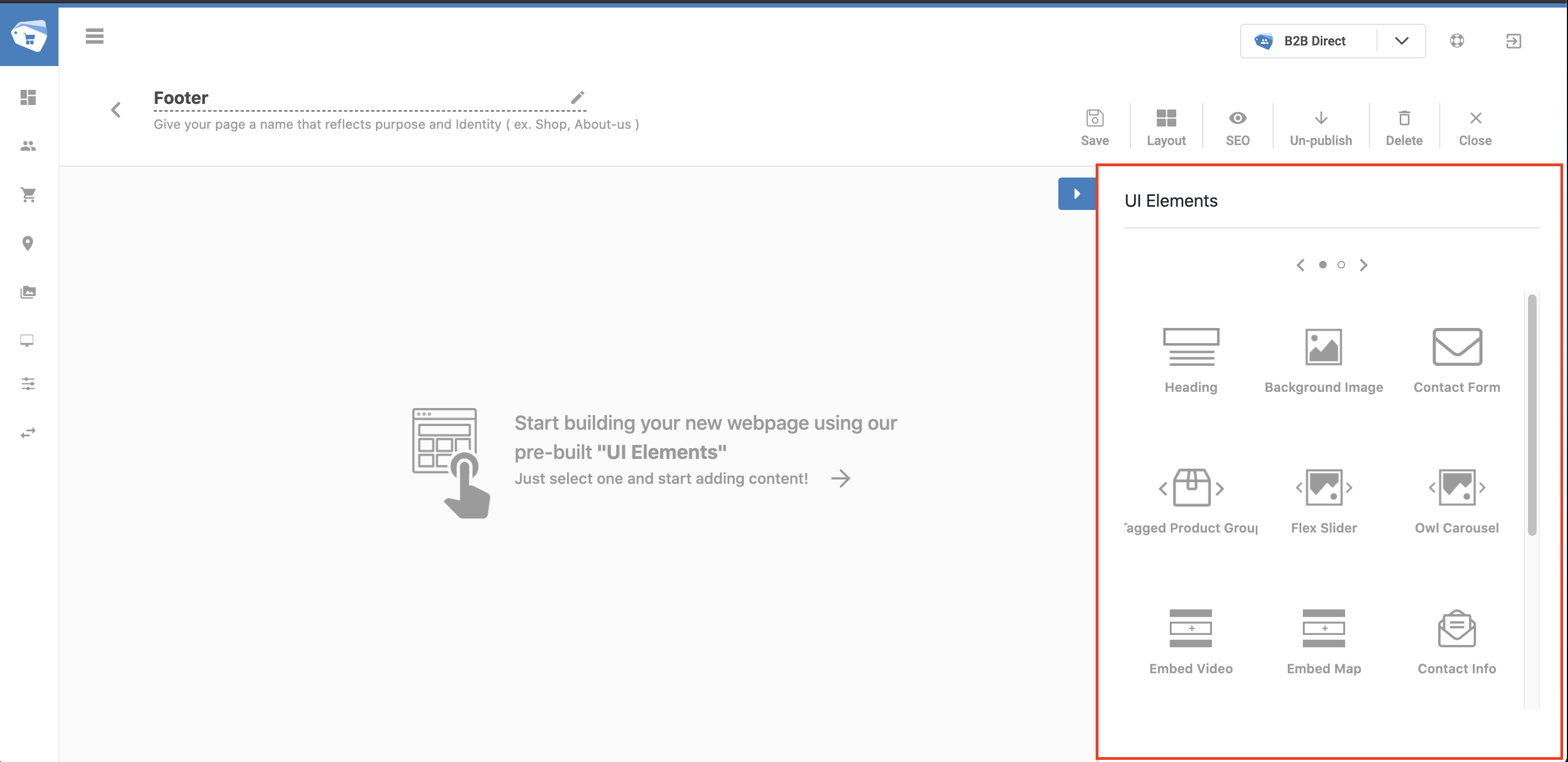
Task: Un-publish the Footer page
Action: click(1321, 128)
